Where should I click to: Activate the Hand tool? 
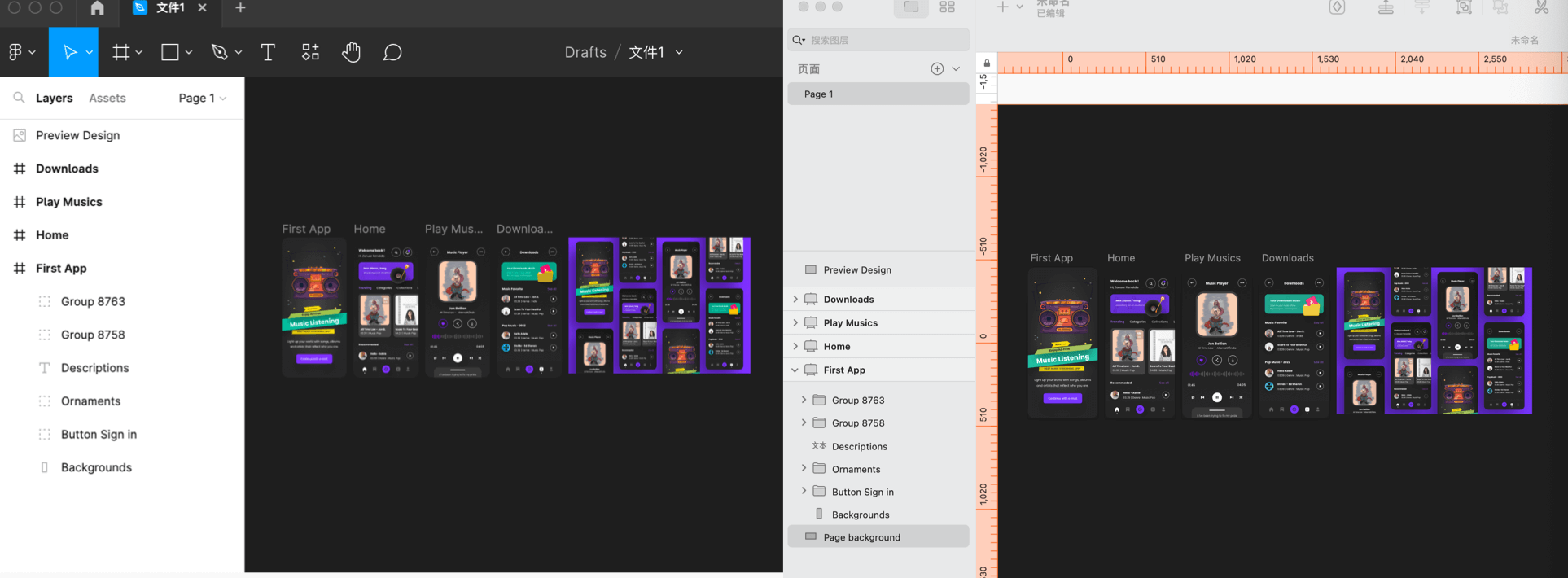tap(351, 52)
